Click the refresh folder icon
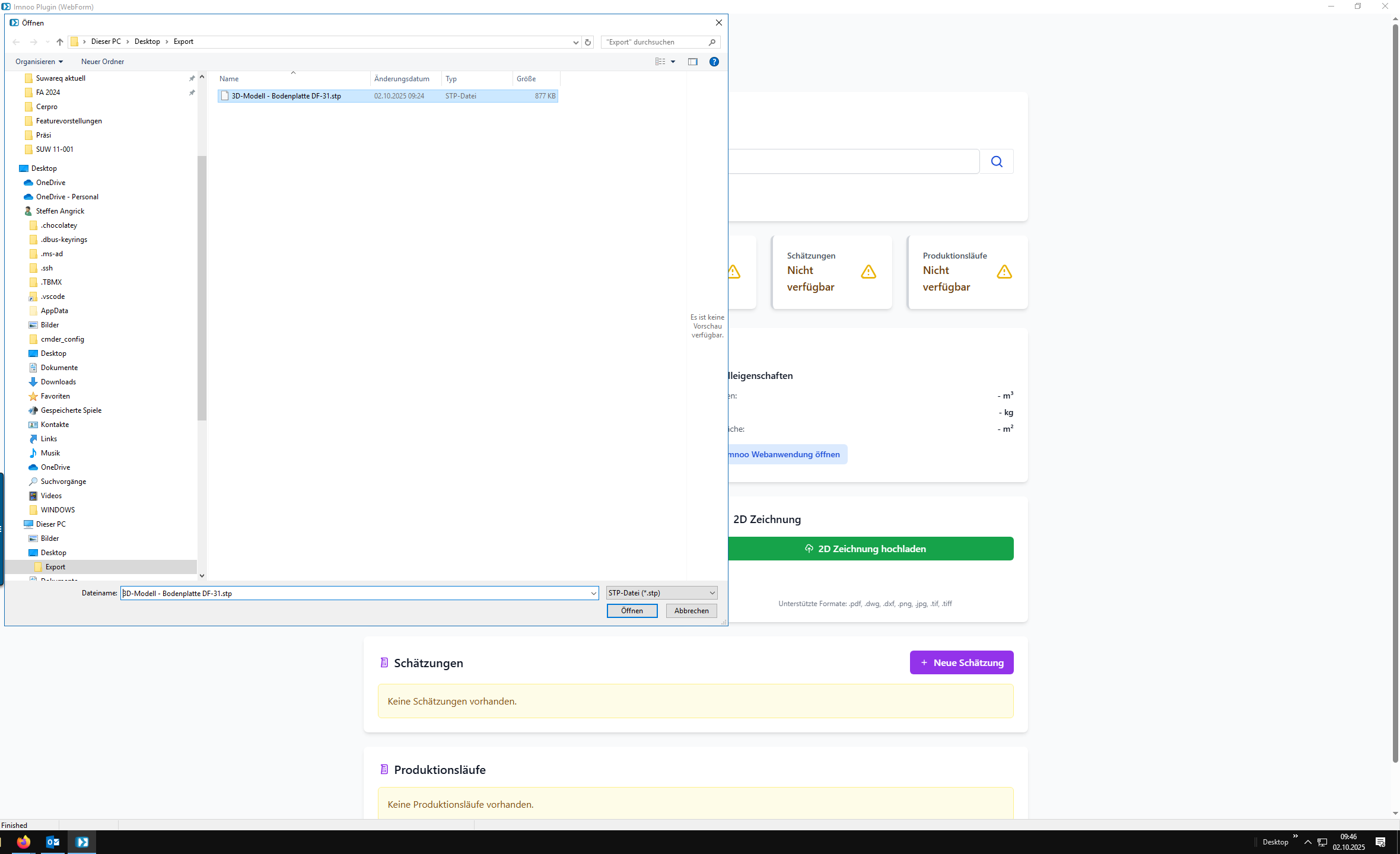Image resolution: width=1400 pixels, height=854 pixels. click(x=588, y=42)
